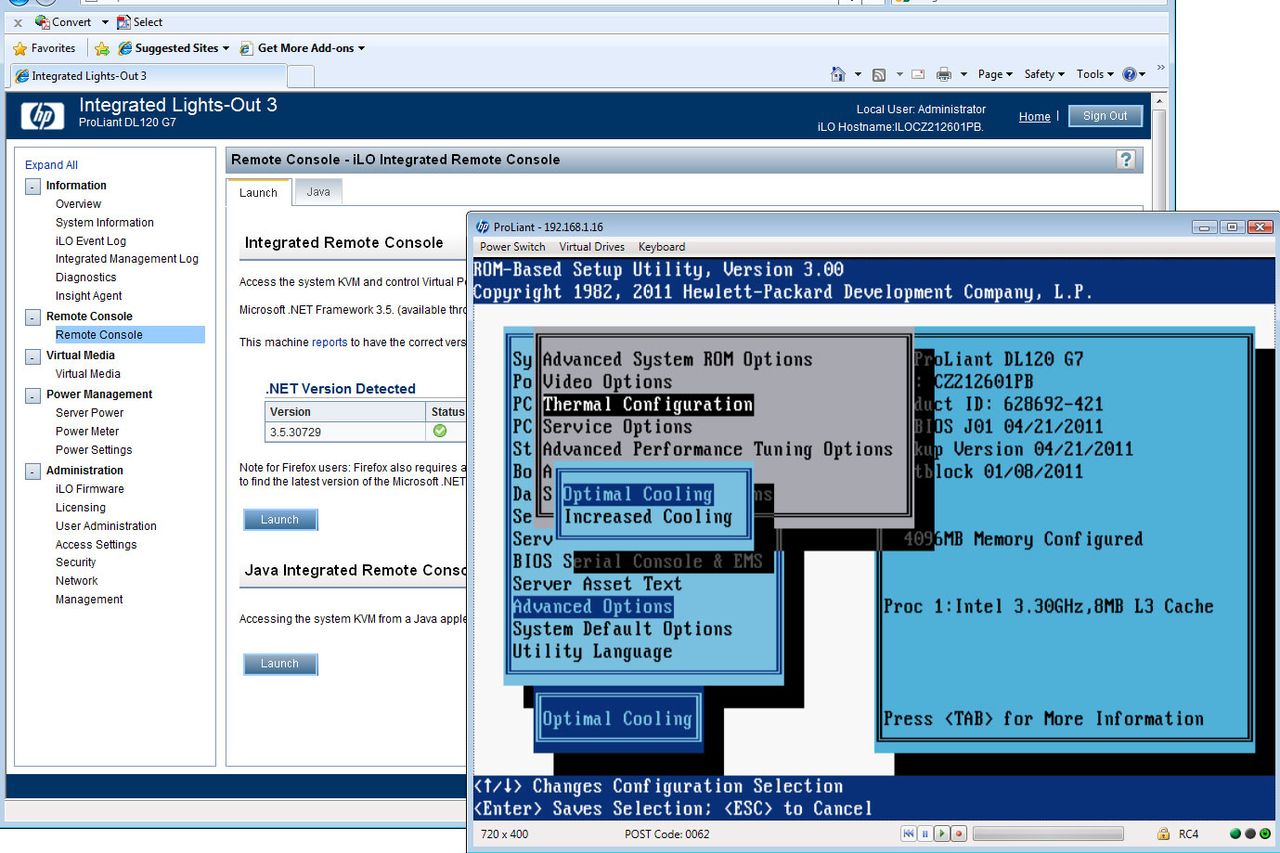The height and width of the screenshot is (853, 1280).
Task: Select Thermal Configuration in BIOS menu
Action: coord(648,405)
